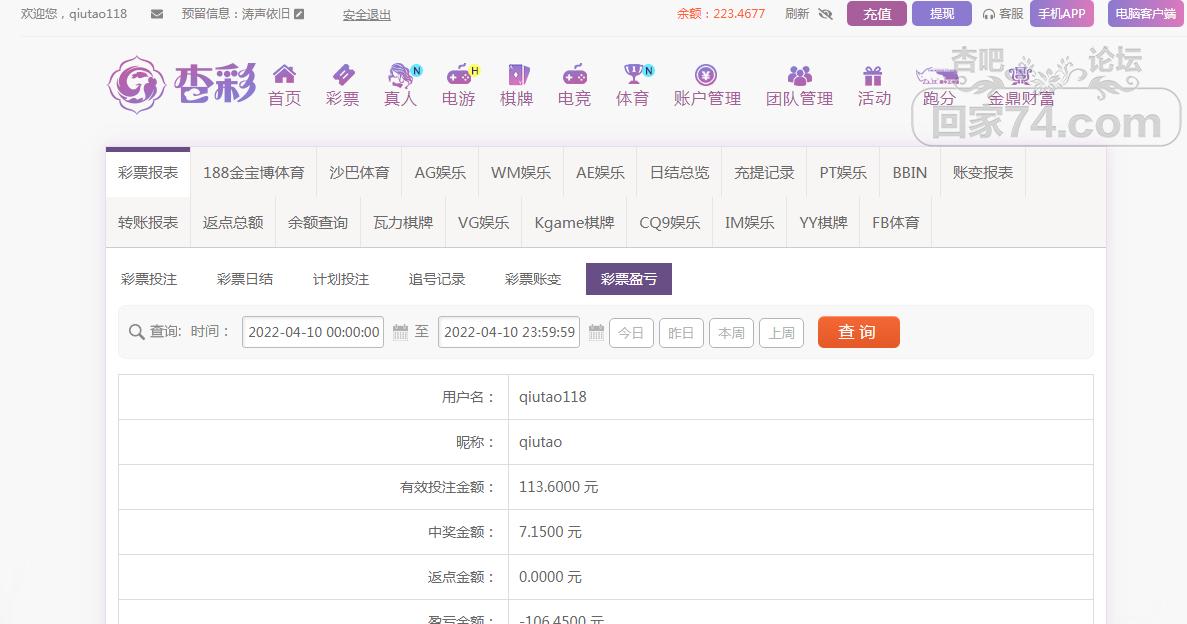Refresh the balance with 刷新

click(797, 14)
